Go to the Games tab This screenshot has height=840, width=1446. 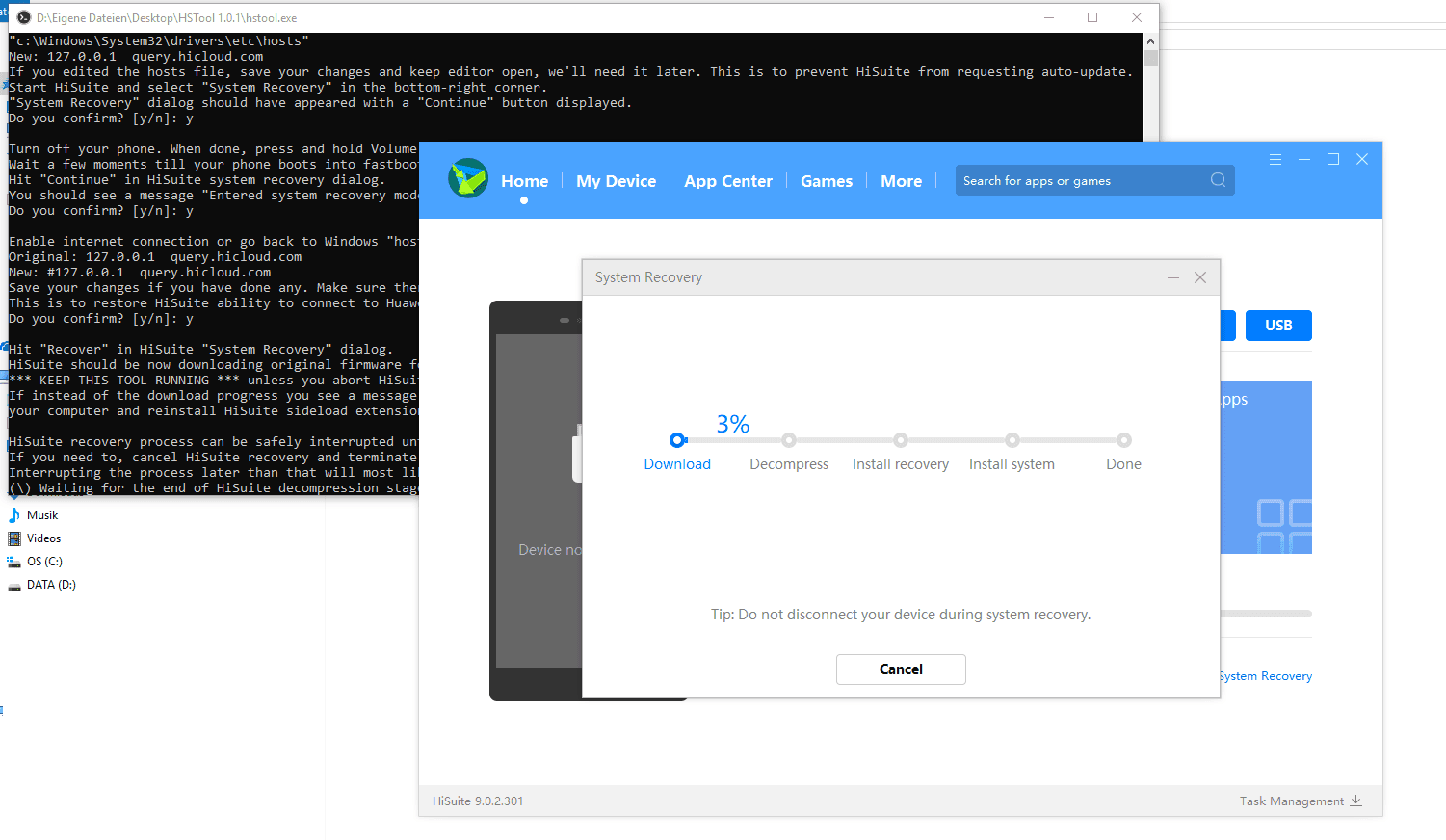pos(827,181)
